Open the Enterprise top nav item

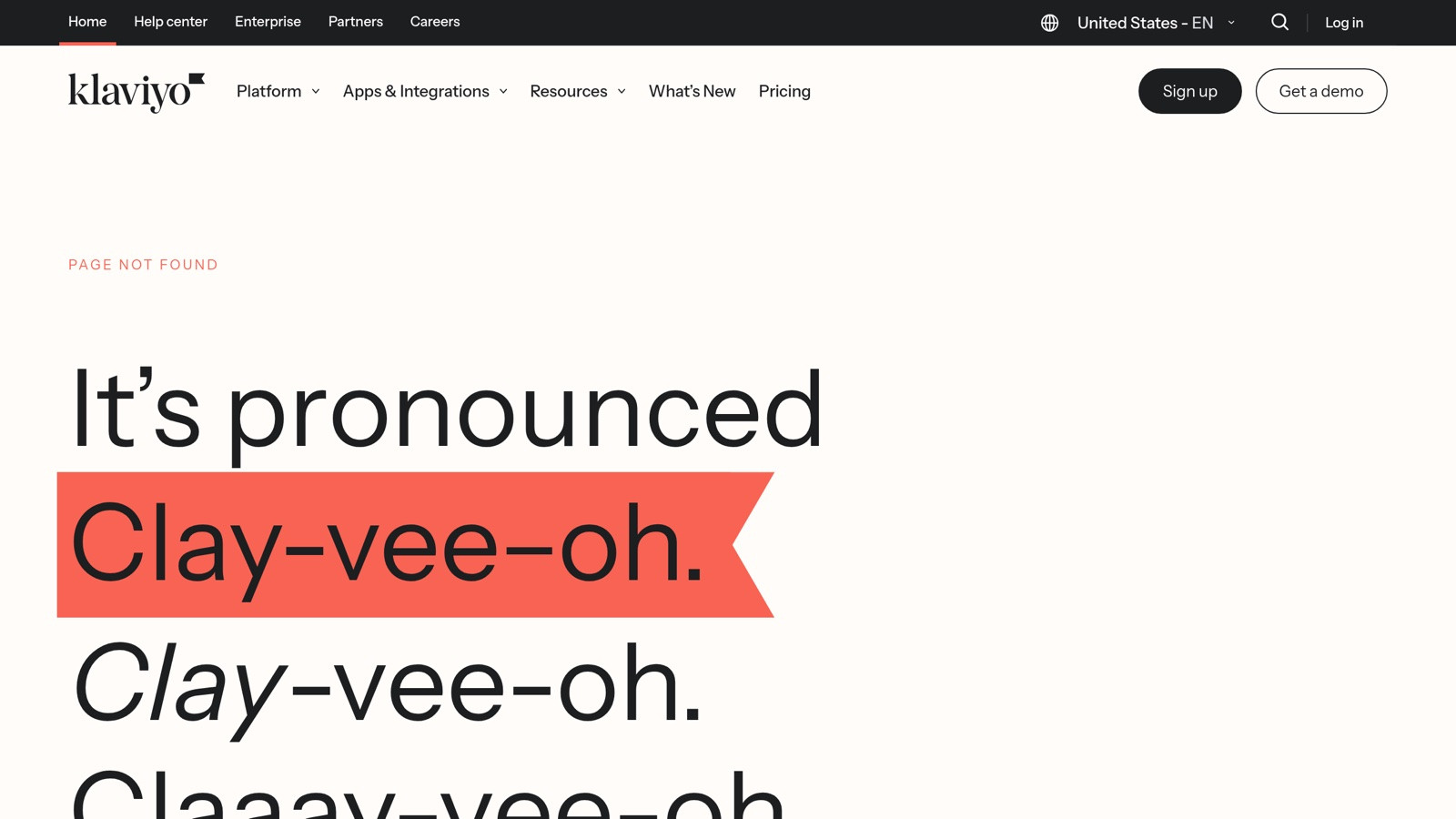[268, 22]
